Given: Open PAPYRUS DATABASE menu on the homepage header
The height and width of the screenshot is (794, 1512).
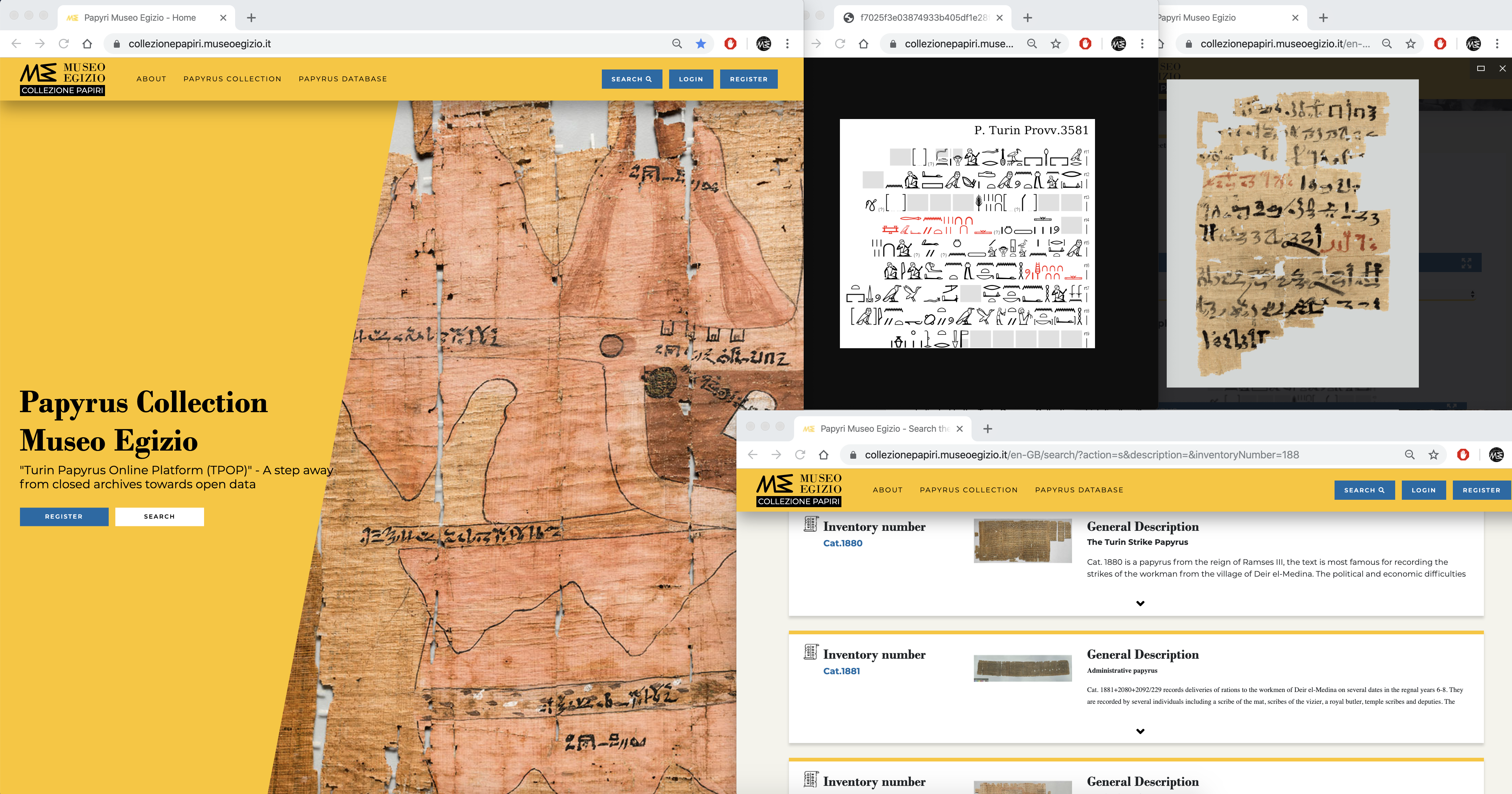Looking at the screenshot, I should pyautogui.click(x=343, y=79).
